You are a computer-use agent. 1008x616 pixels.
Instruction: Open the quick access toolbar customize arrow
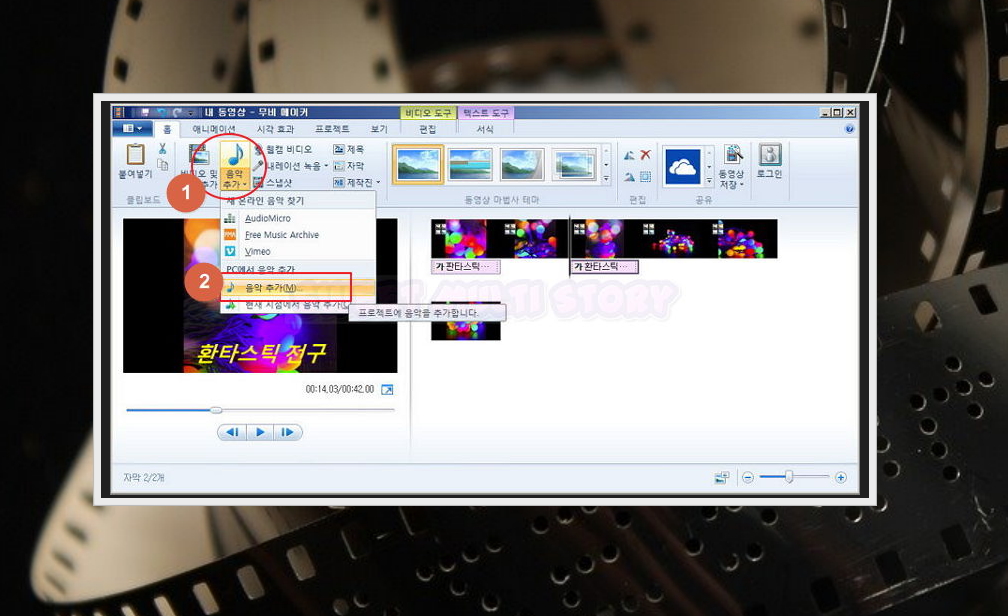pyautogui.click(x=191, y=113)
